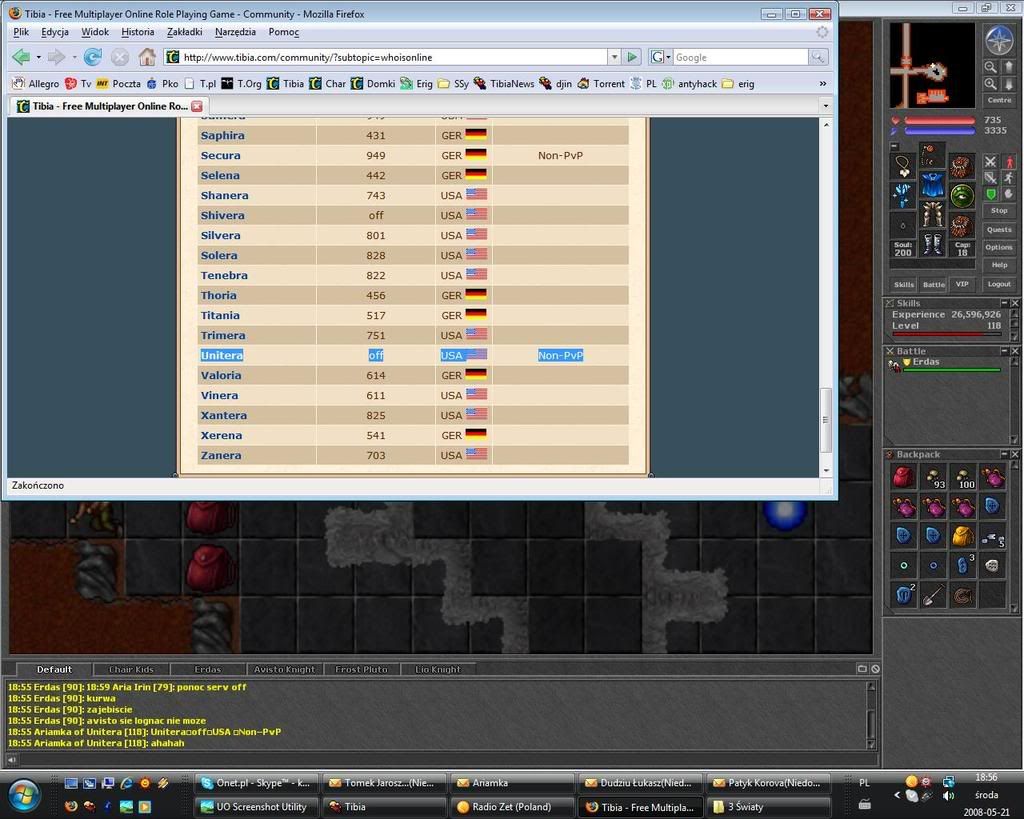
Task: Click the minimap zoom out magnifier
Action: pos(991,67)
